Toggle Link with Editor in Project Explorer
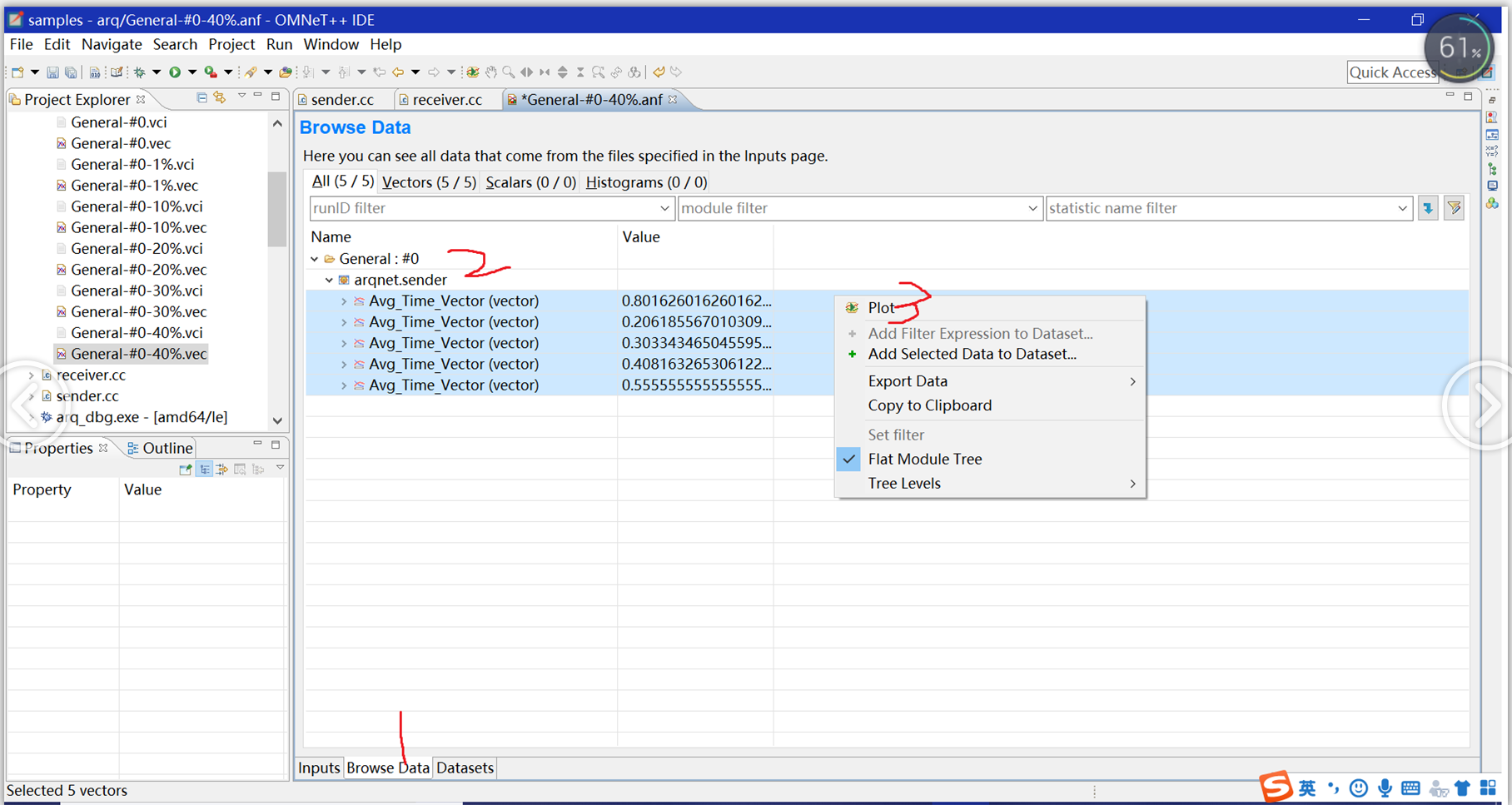This screenshot has height=805, width=1512. coord(220,98)
